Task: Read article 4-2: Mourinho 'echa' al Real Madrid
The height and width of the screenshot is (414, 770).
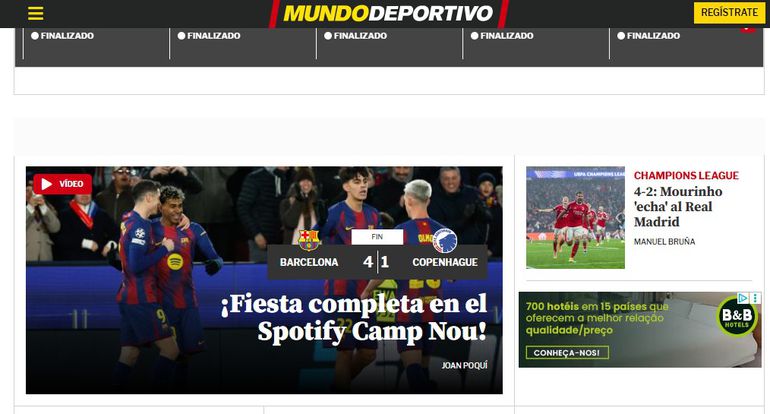Action: pyautogui.click(x=678, y=206)
